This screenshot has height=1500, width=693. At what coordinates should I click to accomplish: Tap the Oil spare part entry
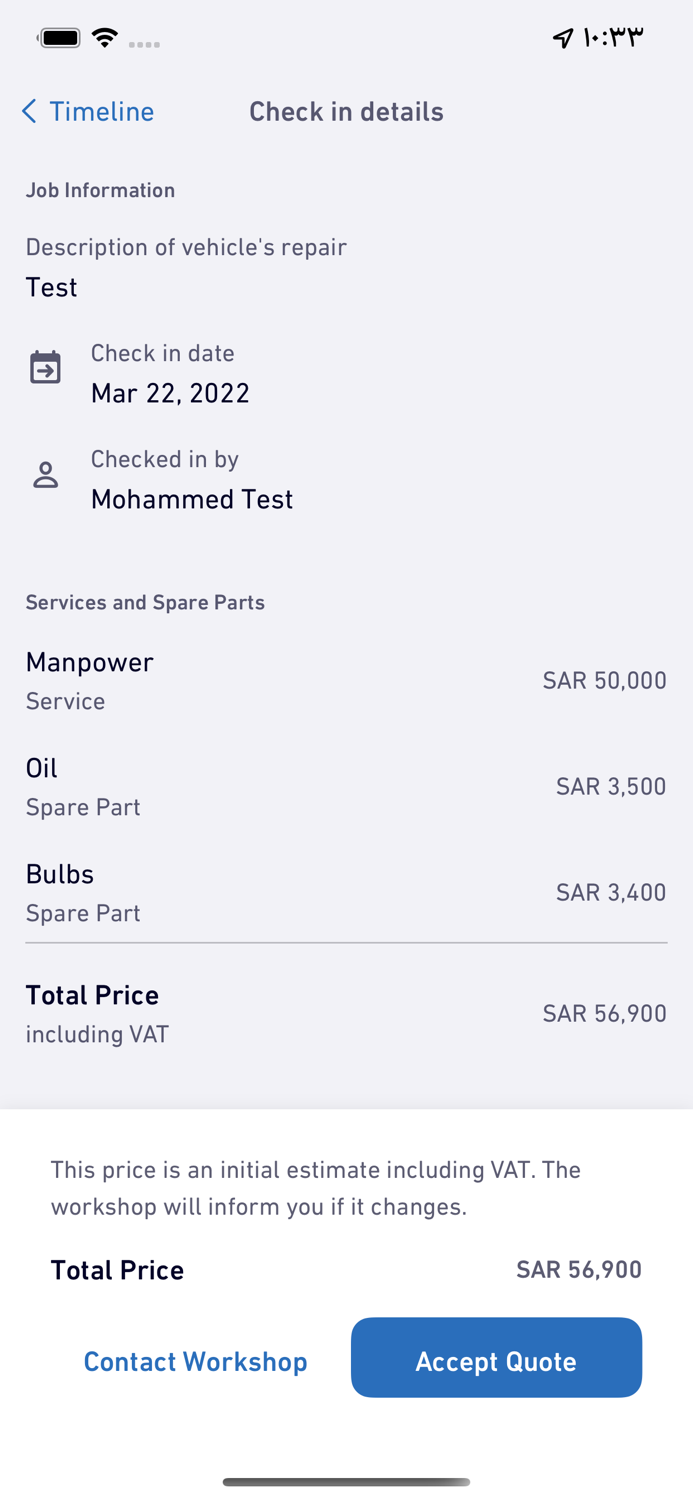(346, 786)
